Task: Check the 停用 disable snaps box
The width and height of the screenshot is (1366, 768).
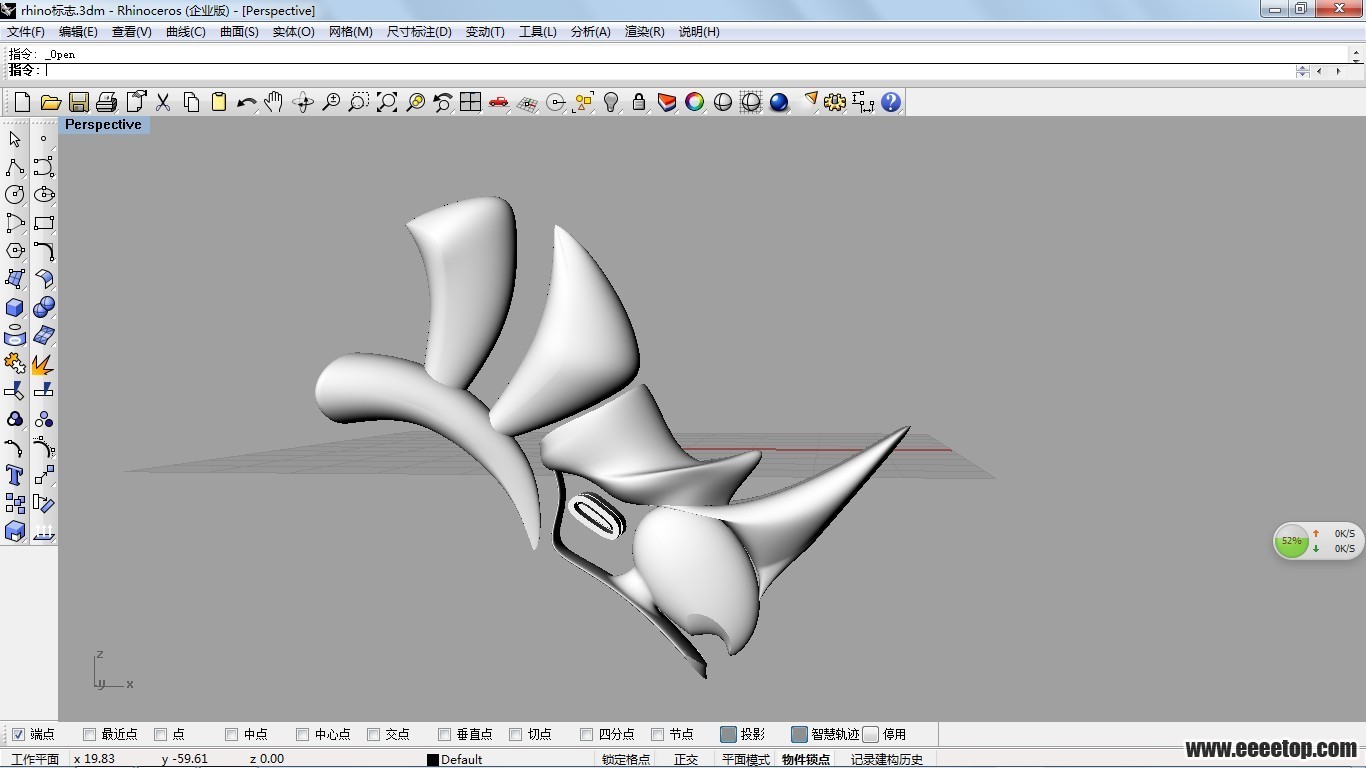Action: pyautogui.click(x=870, y=734)
